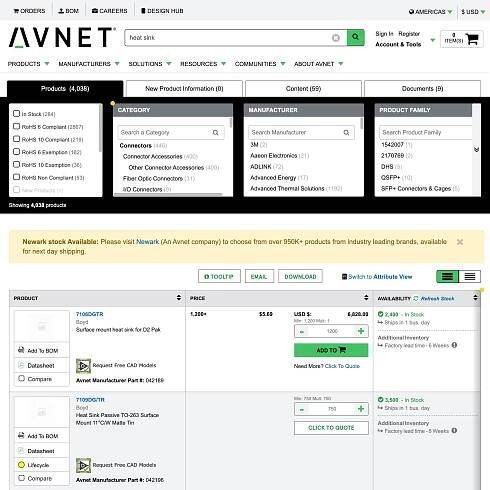The width and height of the screenshot is (490, 490).
Task: Sort by Price column arrows
Action: 366,298
